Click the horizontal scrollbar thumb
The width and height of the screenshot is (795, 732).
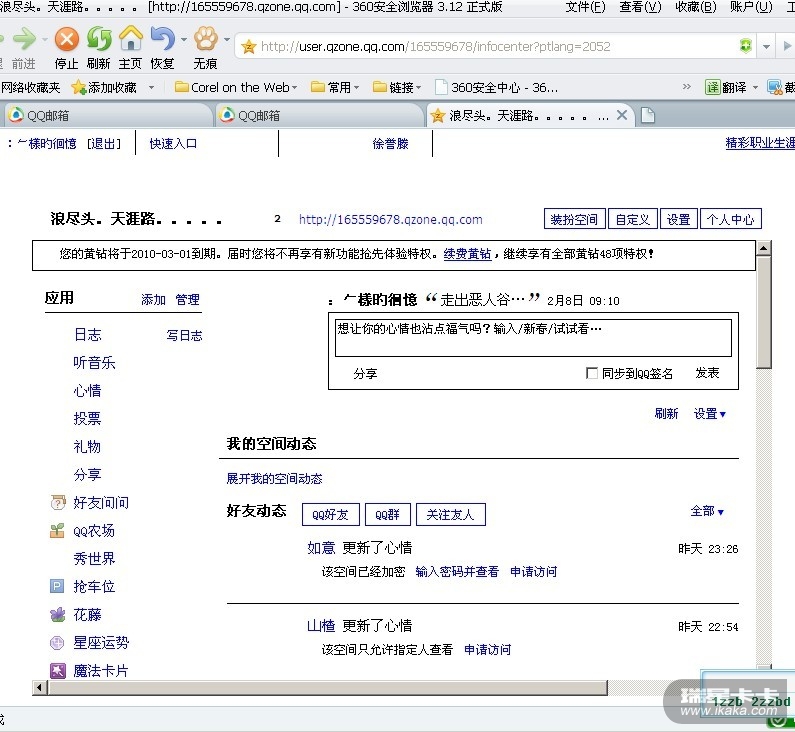(328, 688)
